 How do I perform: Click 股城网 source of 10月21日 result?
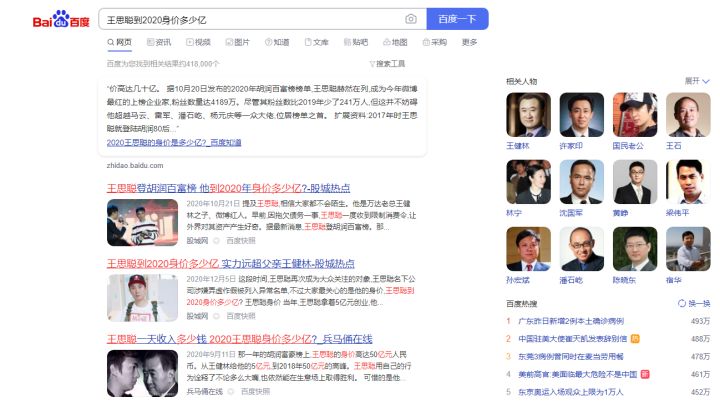click(x=197, y=240)
